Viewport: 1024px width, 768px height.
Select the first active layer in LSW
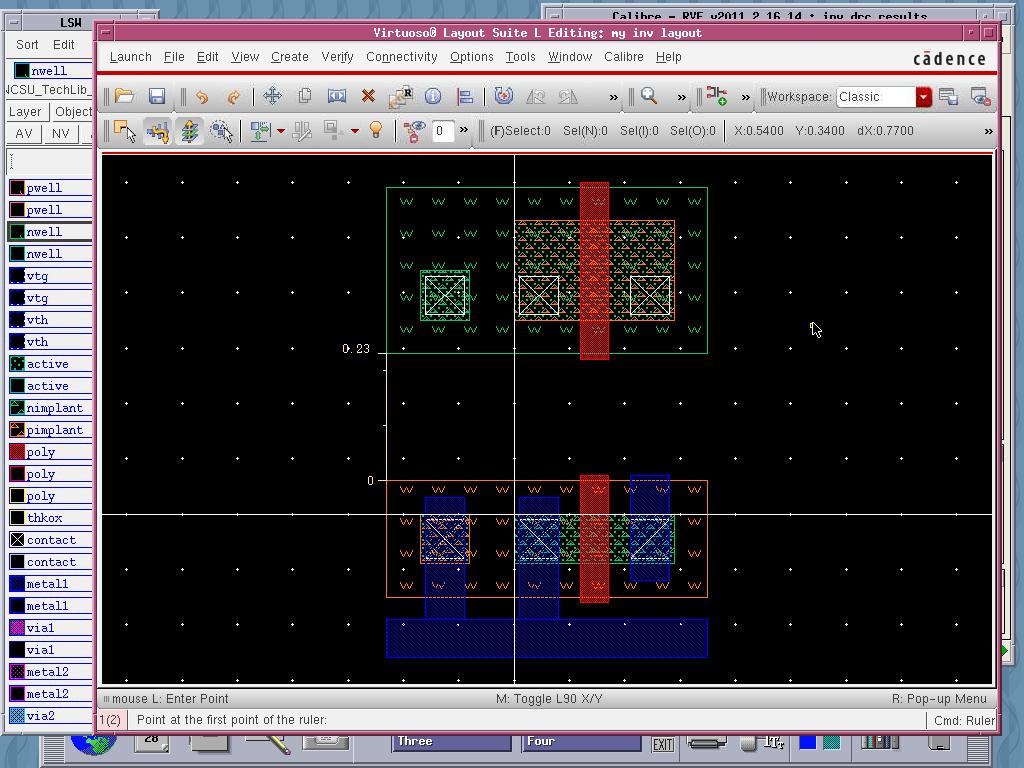tap(50, 364)
